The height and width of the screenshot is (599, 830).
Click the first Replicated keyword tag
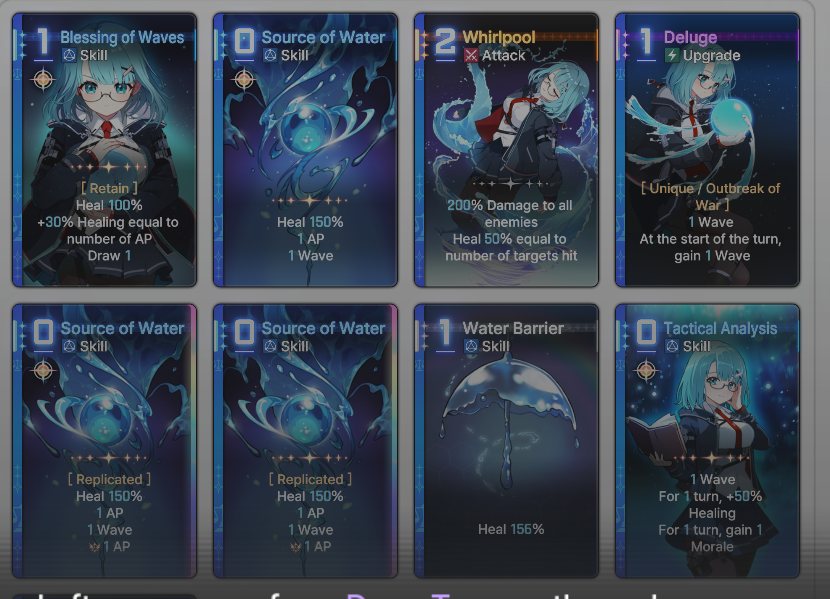tap(109, 479)
